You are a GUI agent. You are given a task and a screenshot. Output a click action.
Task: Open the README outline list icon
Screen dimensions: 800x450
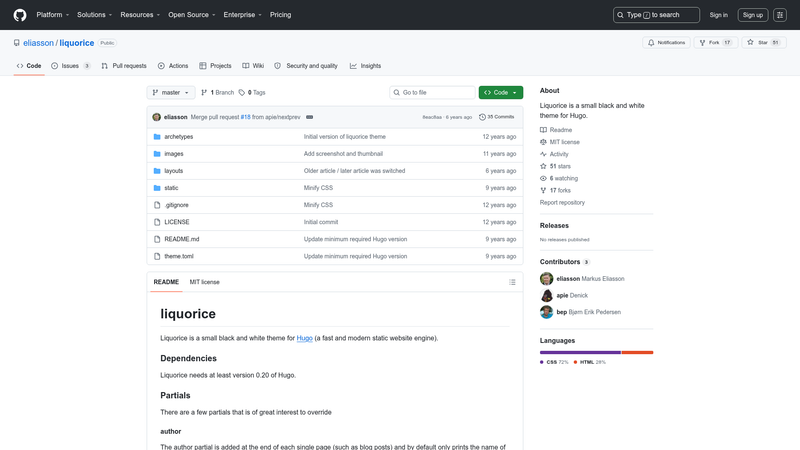tap(512, 282)
